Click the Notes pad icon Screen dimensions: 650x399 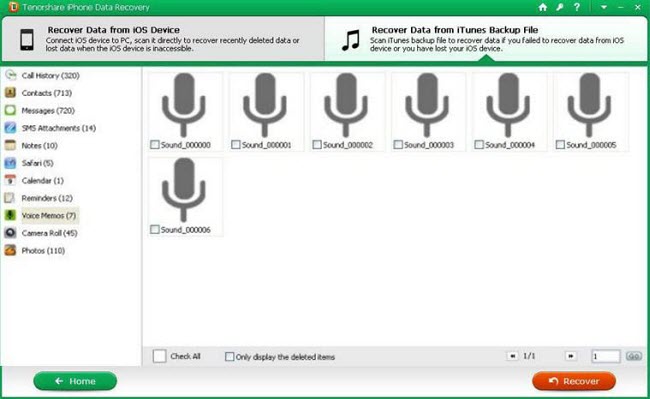click(x=10, y=145)
